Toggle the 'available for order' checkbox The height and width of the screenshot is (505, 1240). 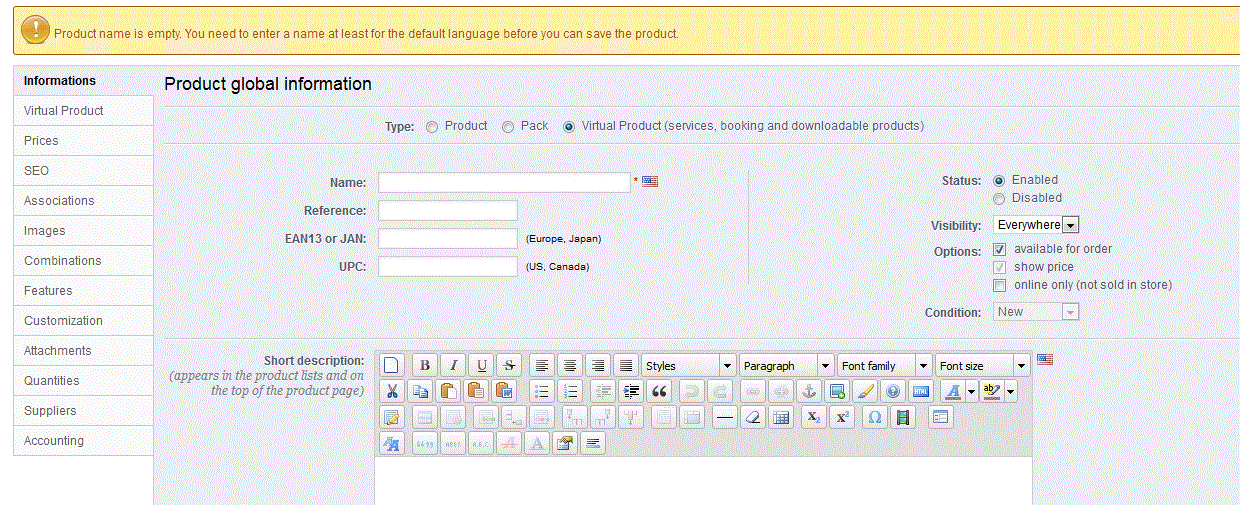coord(999,249)
